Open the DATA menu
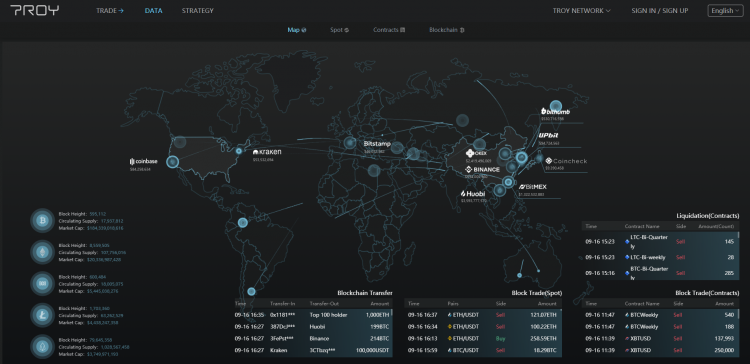 pos(154,11)
